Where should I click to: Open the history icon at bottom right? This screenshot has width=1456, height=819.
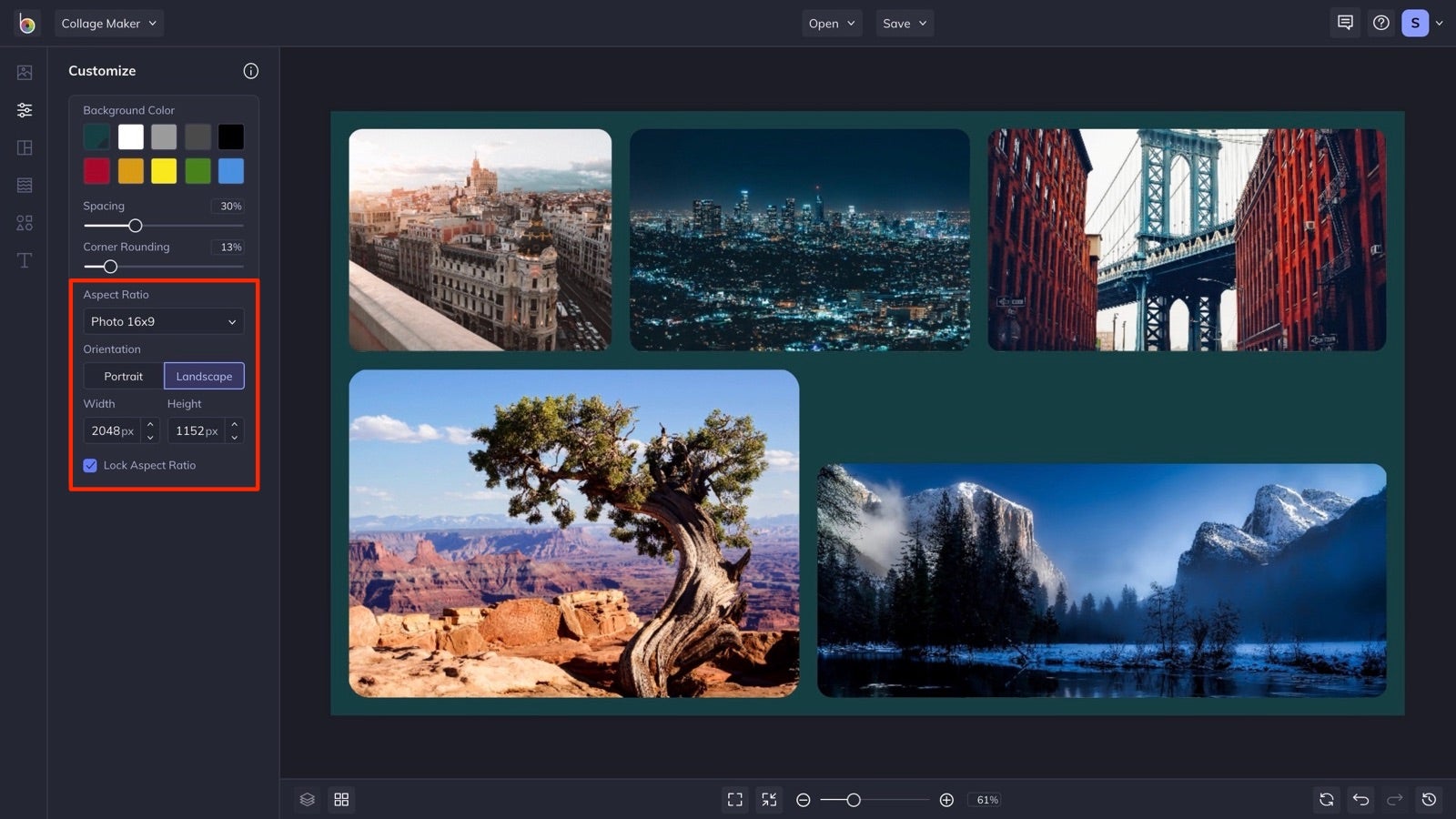(1429, 799)
